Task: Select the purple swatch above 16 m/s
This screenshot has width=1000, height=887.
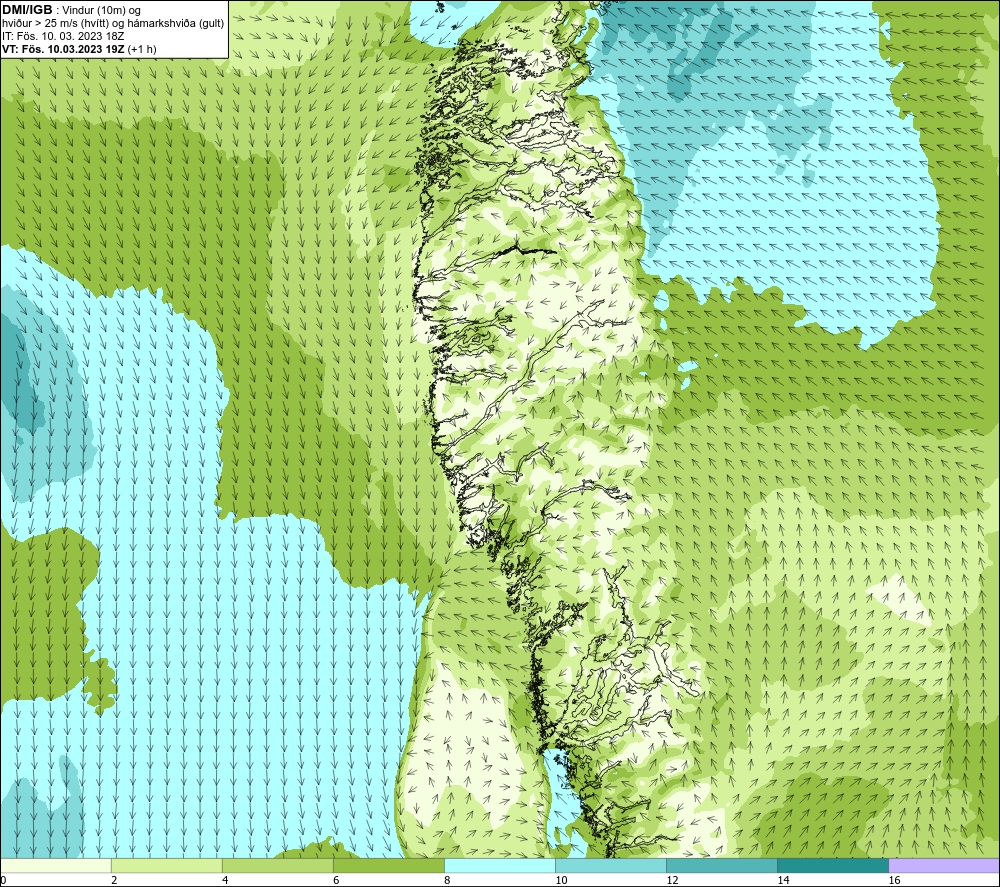Action: pos(944,866)
